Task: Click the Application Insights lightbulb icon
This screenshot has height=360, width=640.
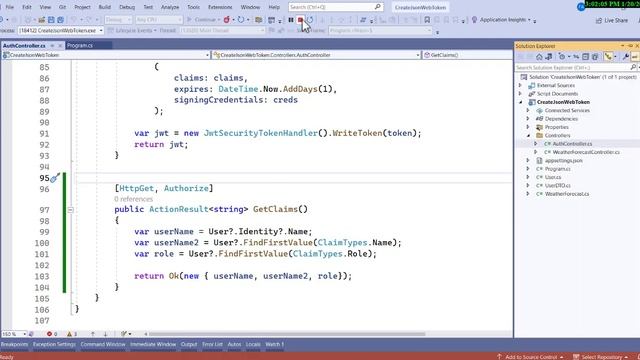Action: click(x=474, y=20)
